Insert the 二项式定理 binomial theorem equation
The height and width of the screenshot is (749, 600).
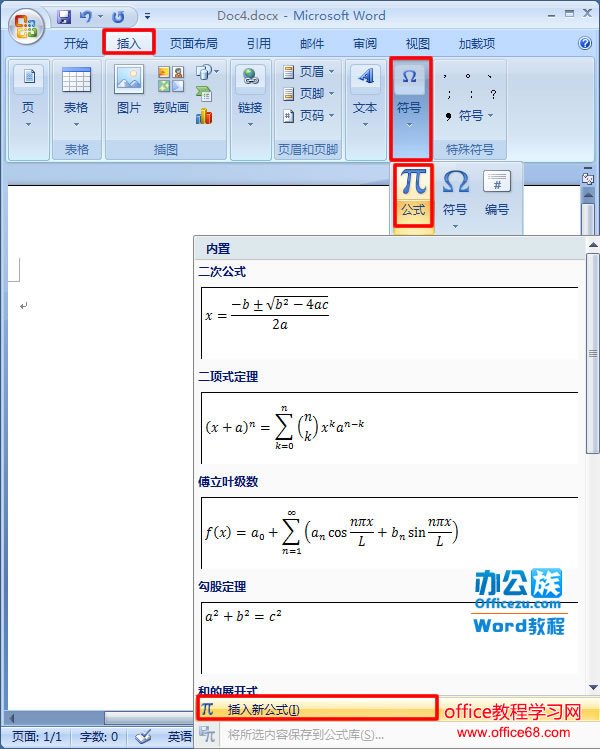point(390,428)
